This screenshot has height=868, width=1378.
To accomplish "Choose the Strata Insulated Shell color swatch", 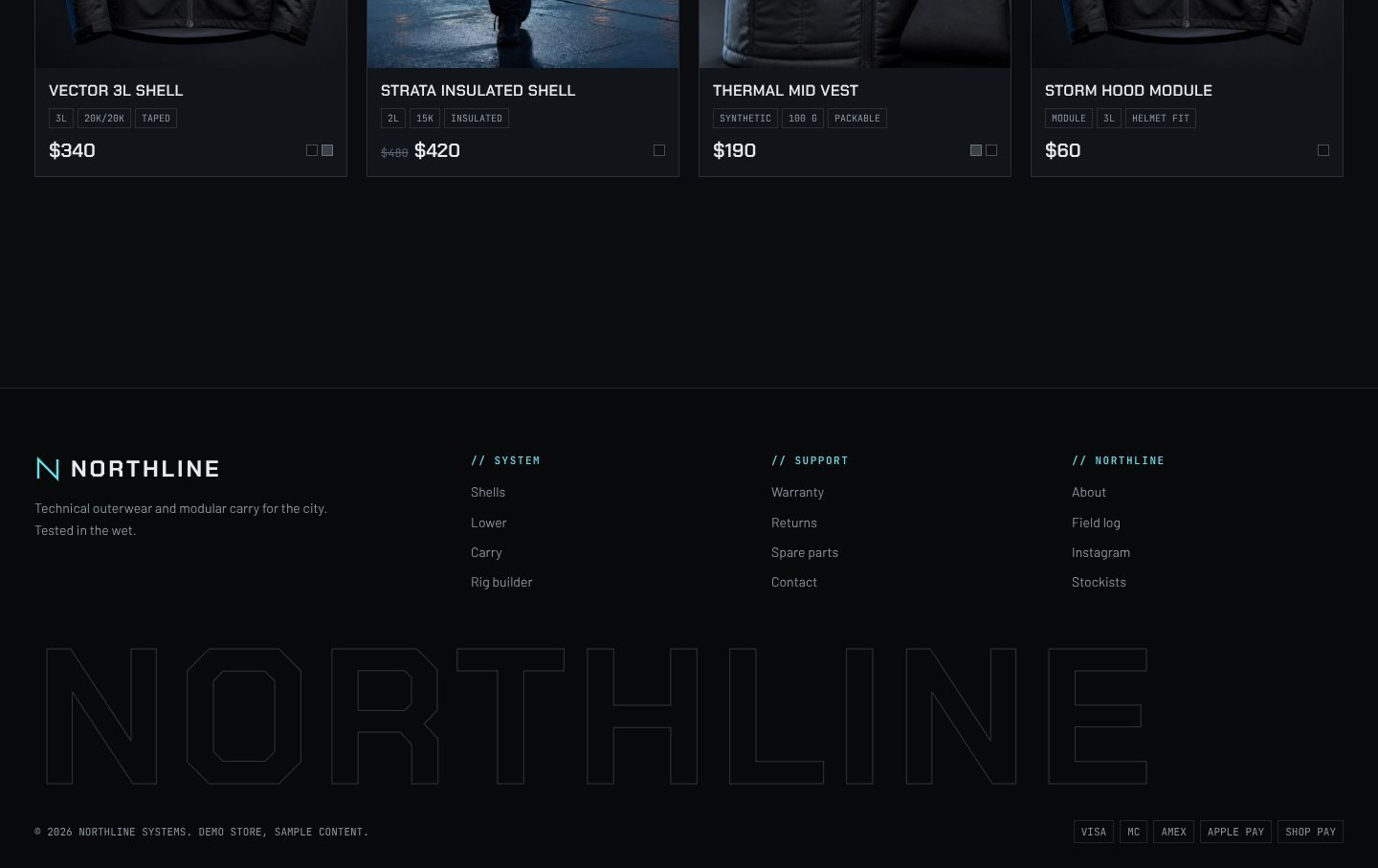I will 659,150.
